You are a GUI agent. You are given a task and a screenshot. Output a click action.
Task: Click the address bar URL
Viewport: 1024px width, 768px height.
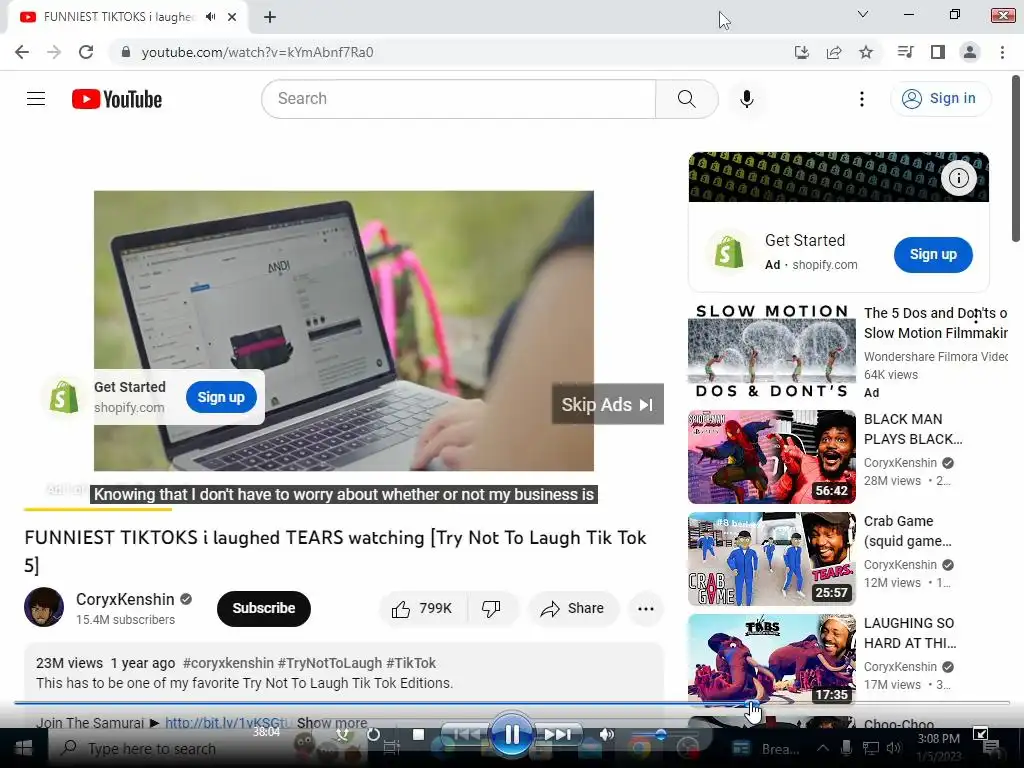click(x=257, y=52)
